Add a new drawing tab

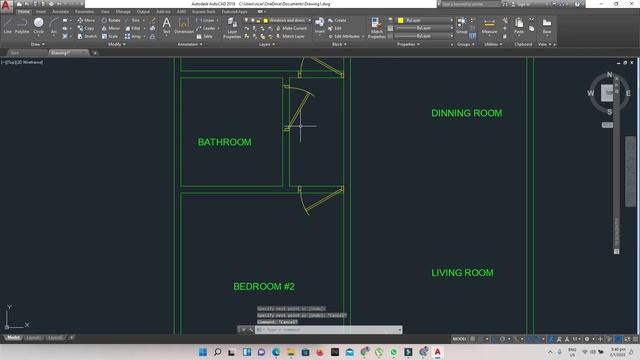click(95, 53)
